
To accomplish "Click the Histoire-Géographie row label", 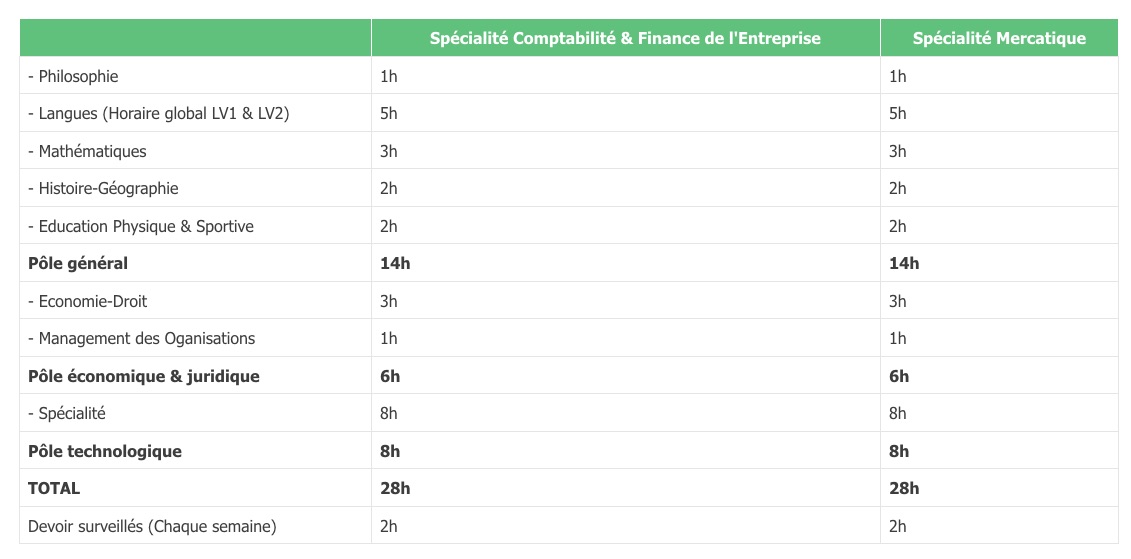I will point(103,189).
